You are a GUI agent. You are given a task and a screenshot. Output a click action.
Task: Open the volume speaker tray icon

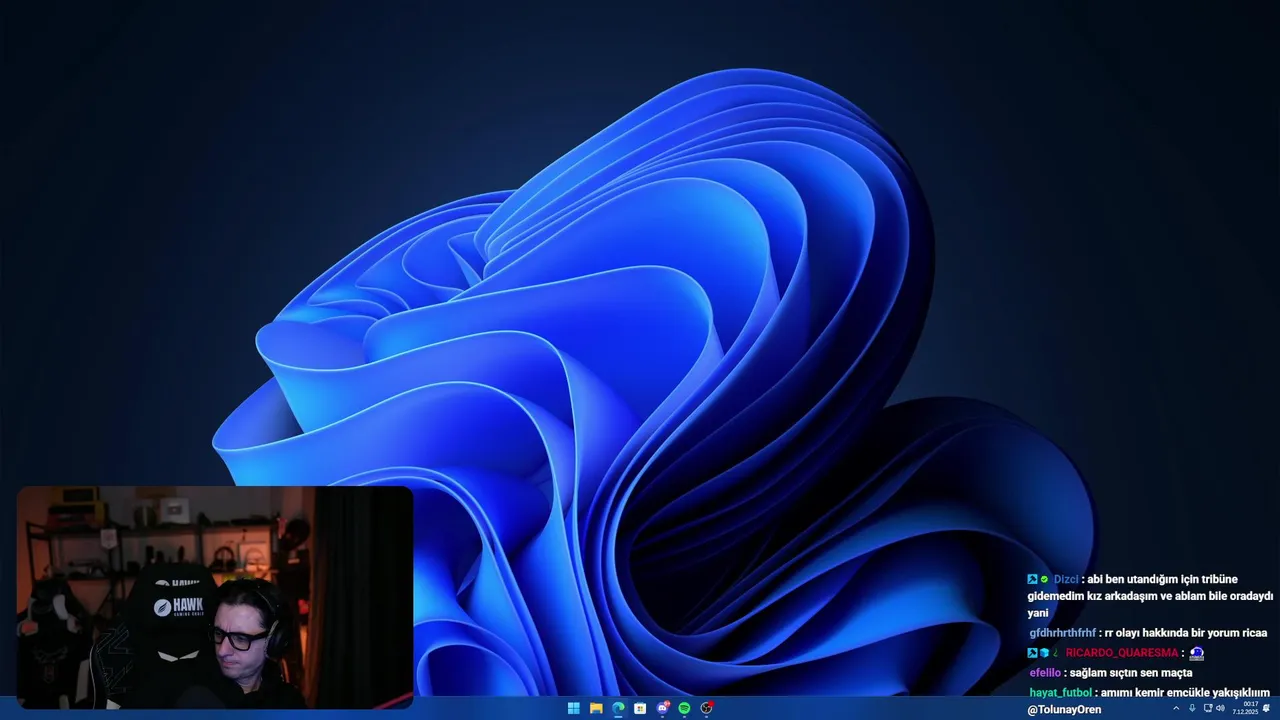point(1220,708)
